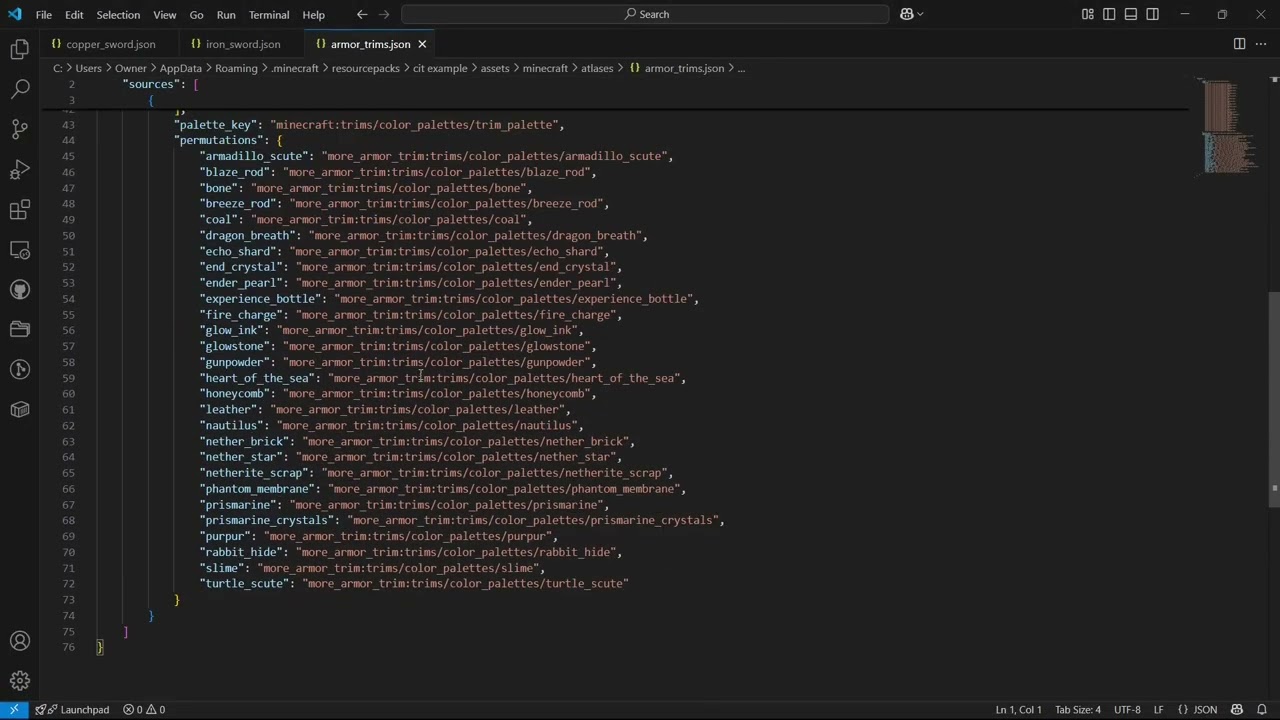
Task: Open the Run and Debug view
Action: coord(20,169)
